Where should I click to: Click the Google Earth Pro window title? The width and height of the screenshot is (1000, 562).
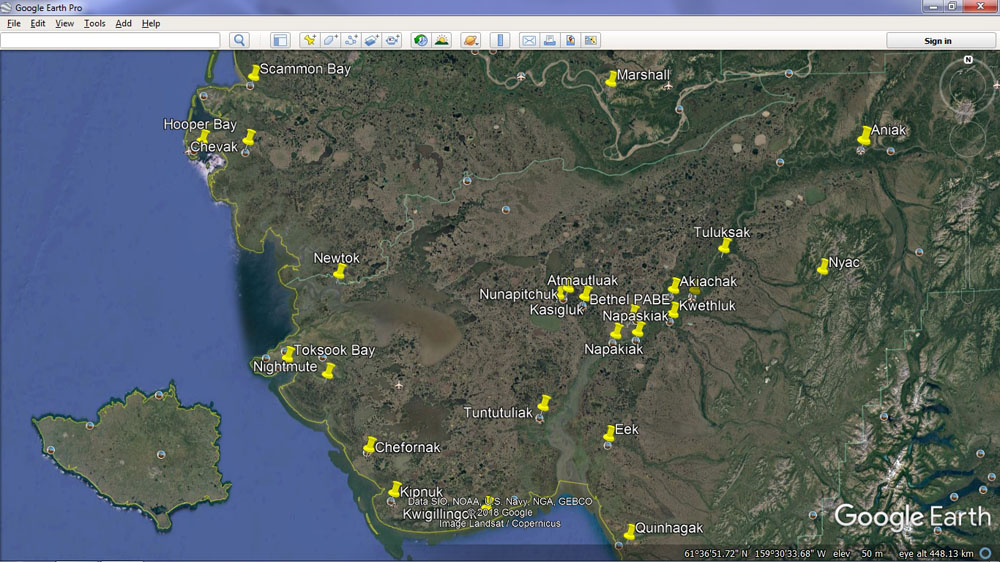coord(48,8)
